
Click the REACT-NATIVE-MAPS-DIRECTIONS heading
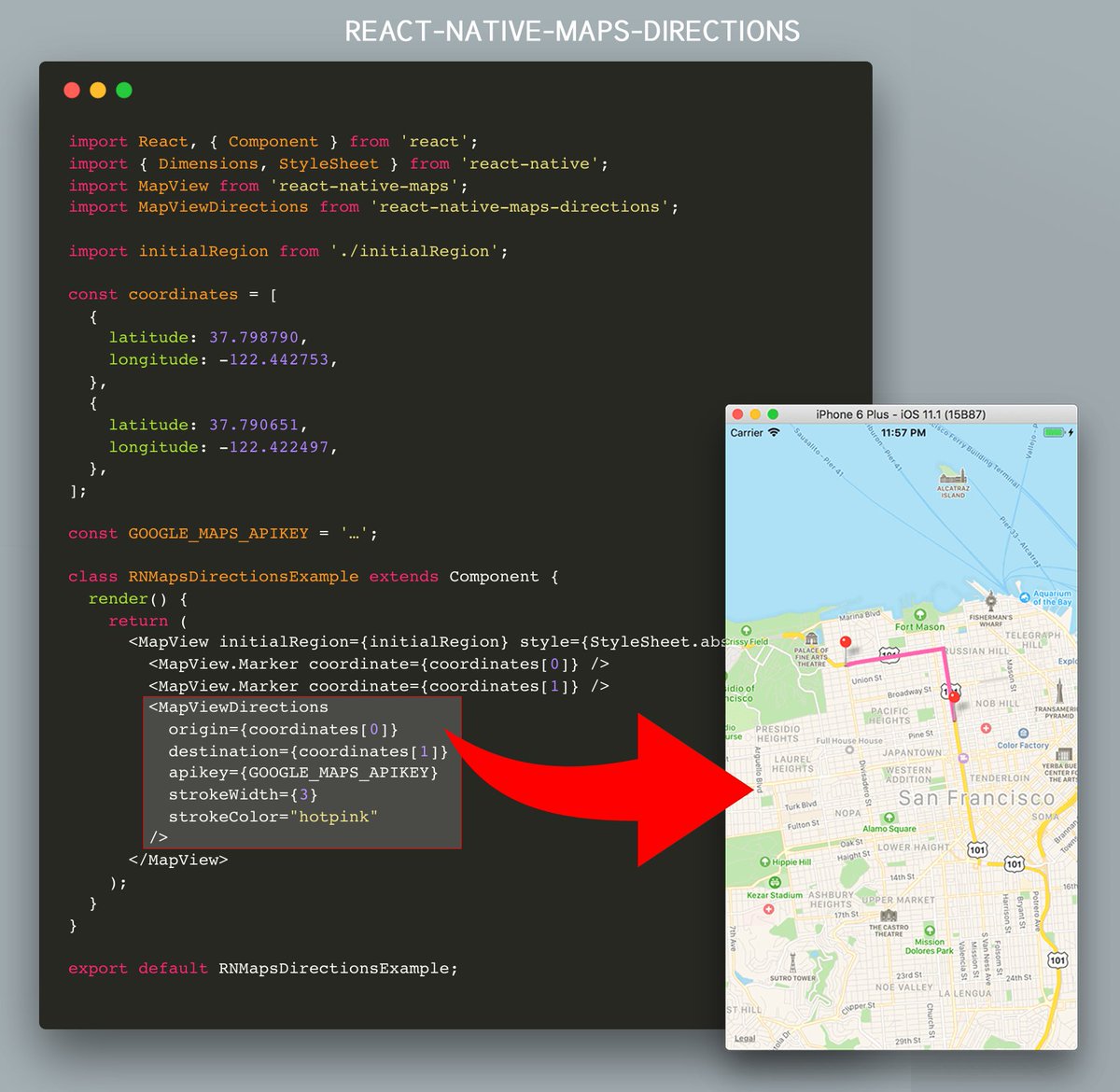click(572, 32)
